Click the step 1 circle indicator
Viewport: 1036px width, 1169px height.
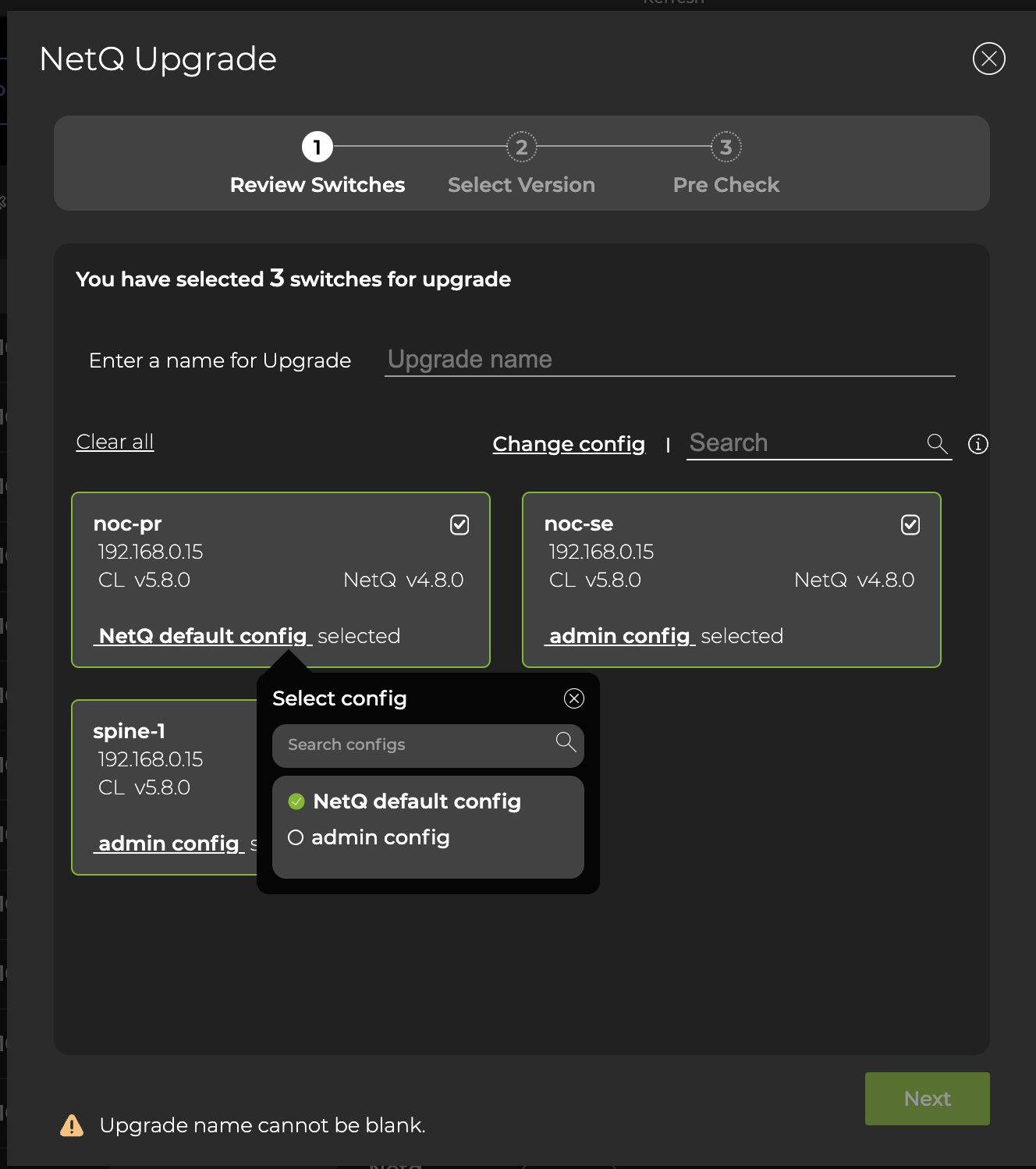point(317,147)
